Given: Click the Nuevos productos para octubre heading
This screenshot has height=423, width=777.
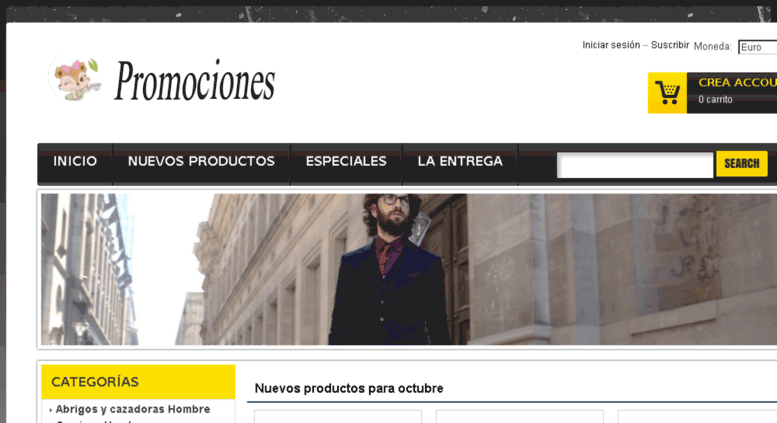Looking at the screenshot, I should coord(349,388).
